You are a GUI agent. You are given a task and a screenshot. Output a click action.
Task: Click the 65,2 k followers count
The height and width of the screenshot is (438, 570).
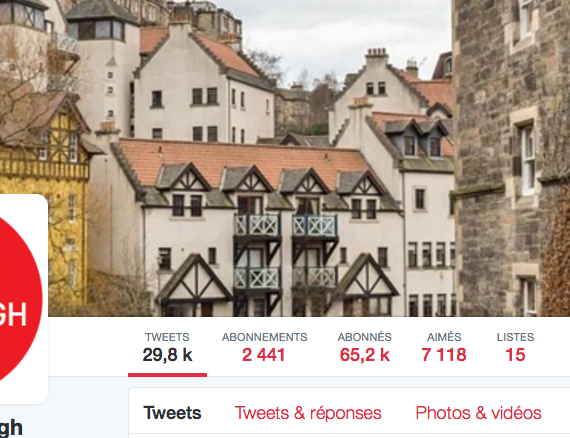click(x=365, y=355)
